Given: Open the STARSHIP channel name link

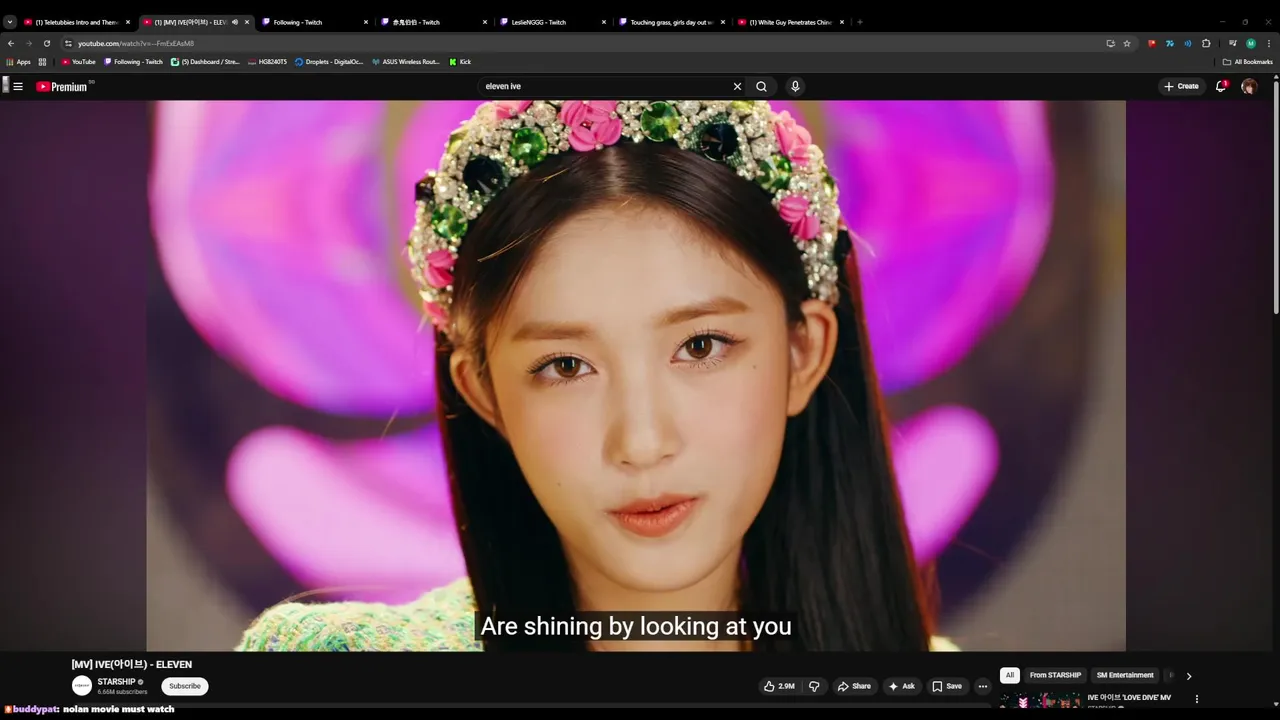Looking at the screenshot, I should tap(116, 682).
